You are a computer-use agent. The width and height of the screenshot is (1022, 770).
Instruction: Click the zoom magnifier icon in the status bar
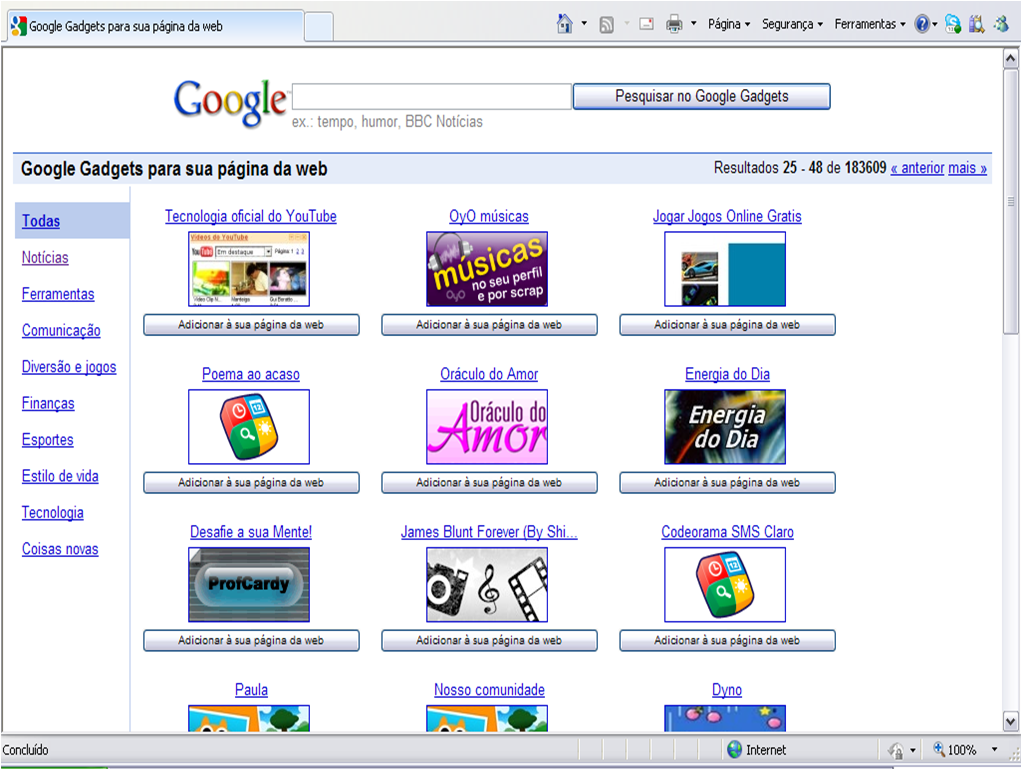tap(939, 749)
